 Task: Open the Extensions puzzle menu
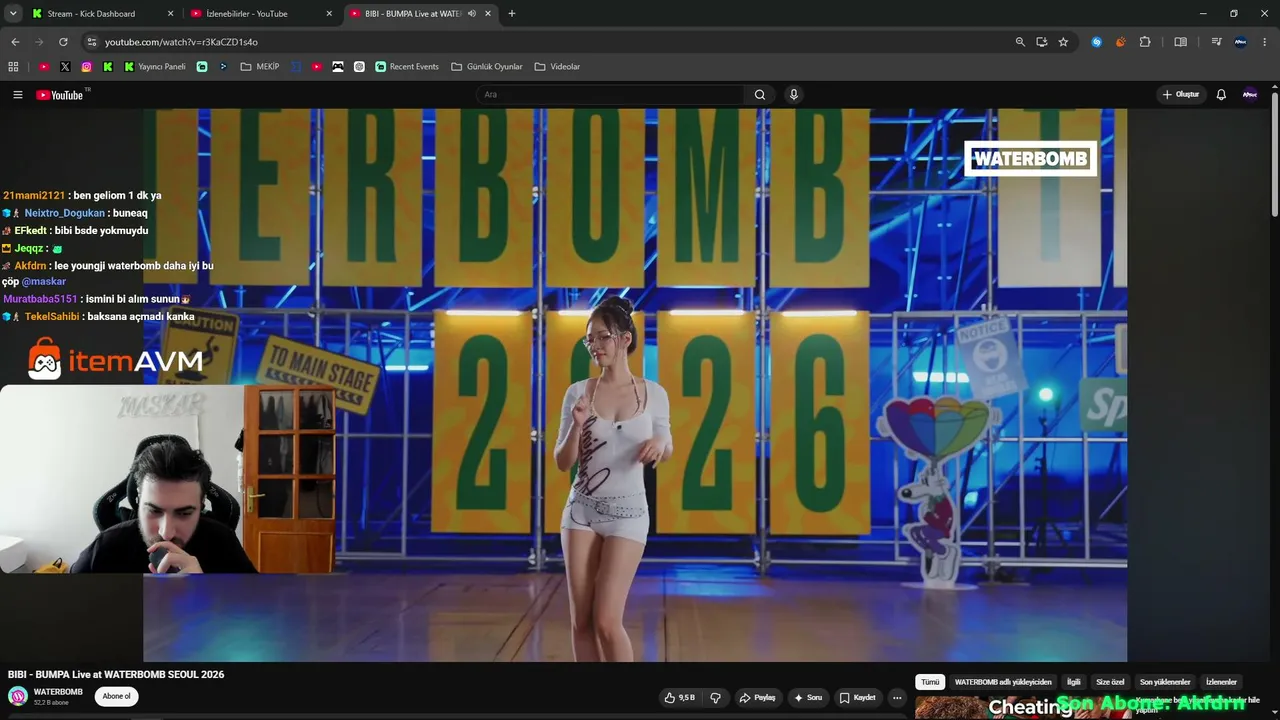pyautogui.click(x=1145, y=42)
